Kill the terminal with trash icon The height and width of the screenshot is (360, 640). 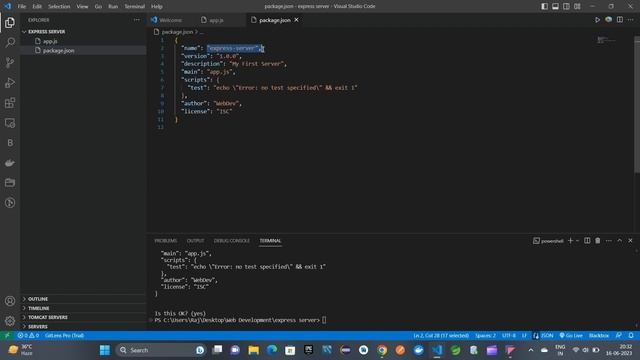point(598,241)
